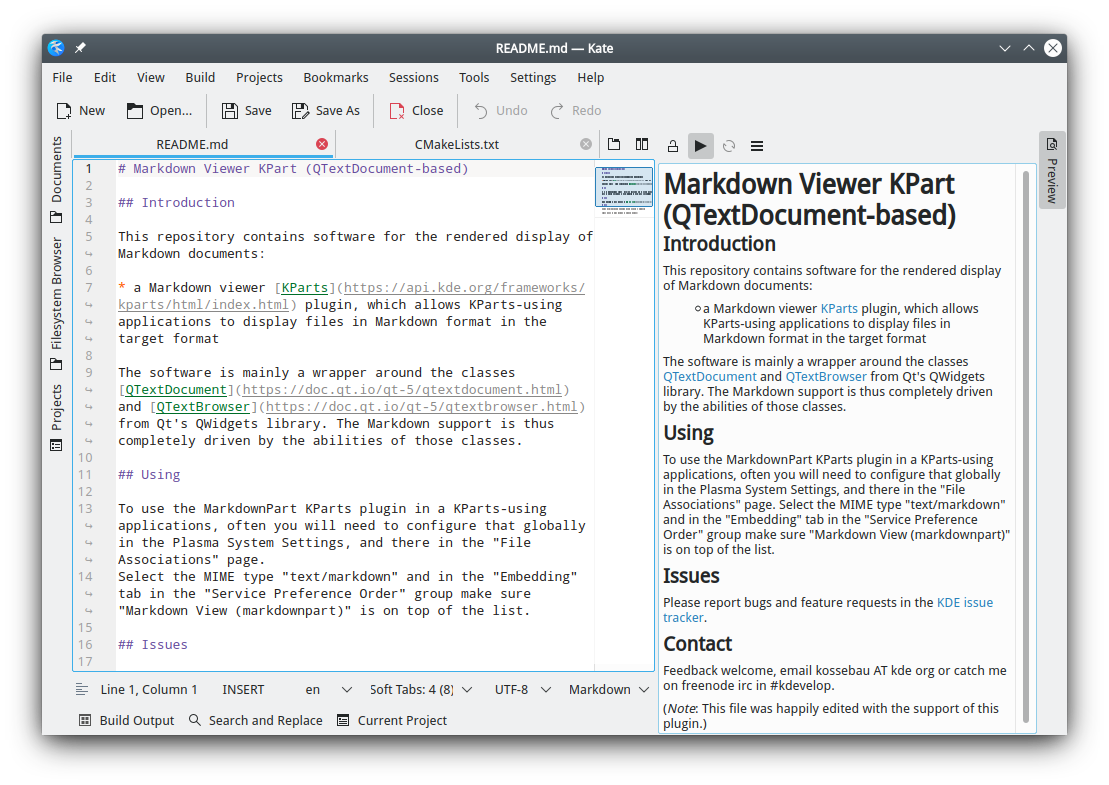Show the Build Output panel

pyautogui.click(x=126, y=720)
